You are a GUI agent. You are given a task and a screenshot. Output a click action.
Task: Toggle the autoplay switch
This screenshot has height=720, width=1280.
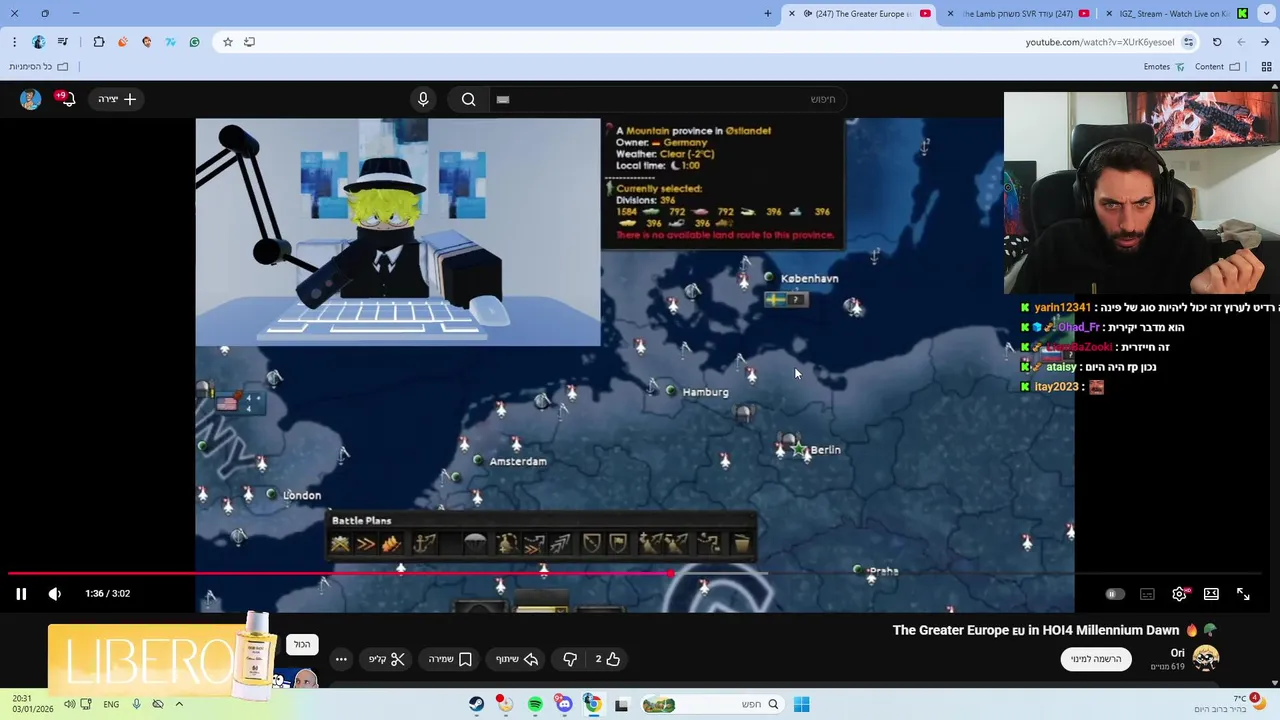tap(1114, 594)
